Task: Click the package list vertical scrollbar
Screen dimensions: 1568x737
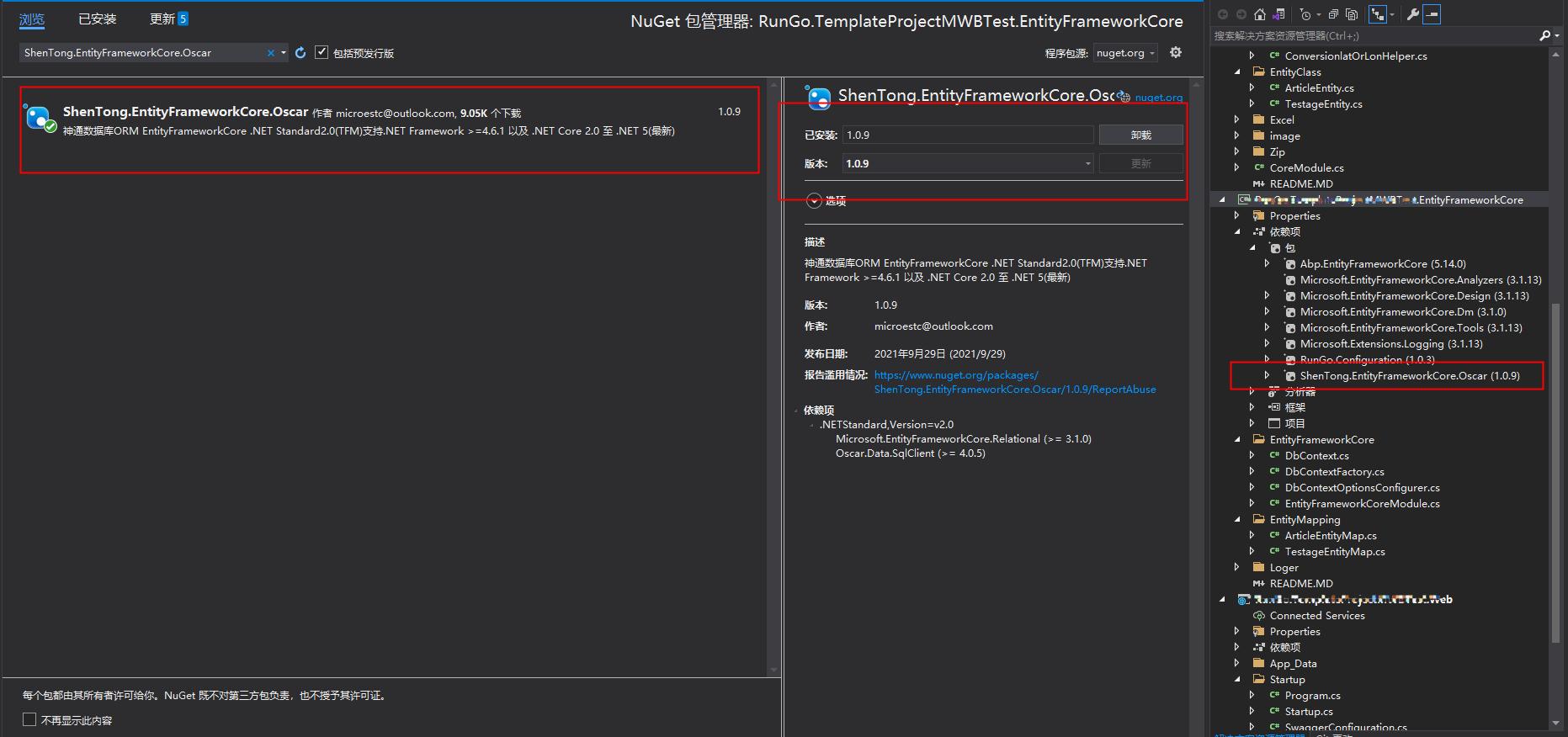Action: pyautogui.click(x=774, y=377)
